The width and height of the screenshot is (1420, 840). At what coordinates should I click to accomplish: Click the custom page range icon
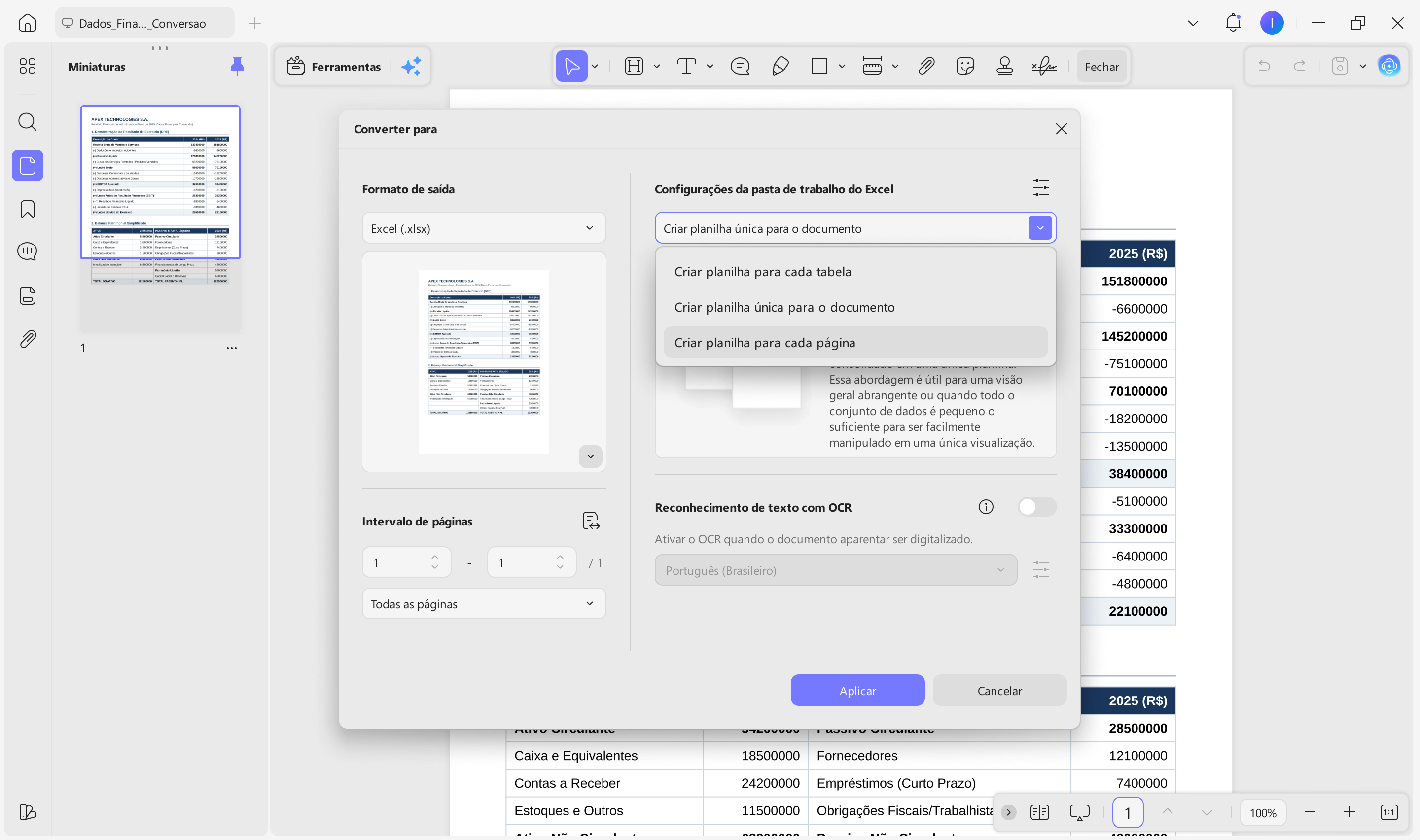pos(591,521)
